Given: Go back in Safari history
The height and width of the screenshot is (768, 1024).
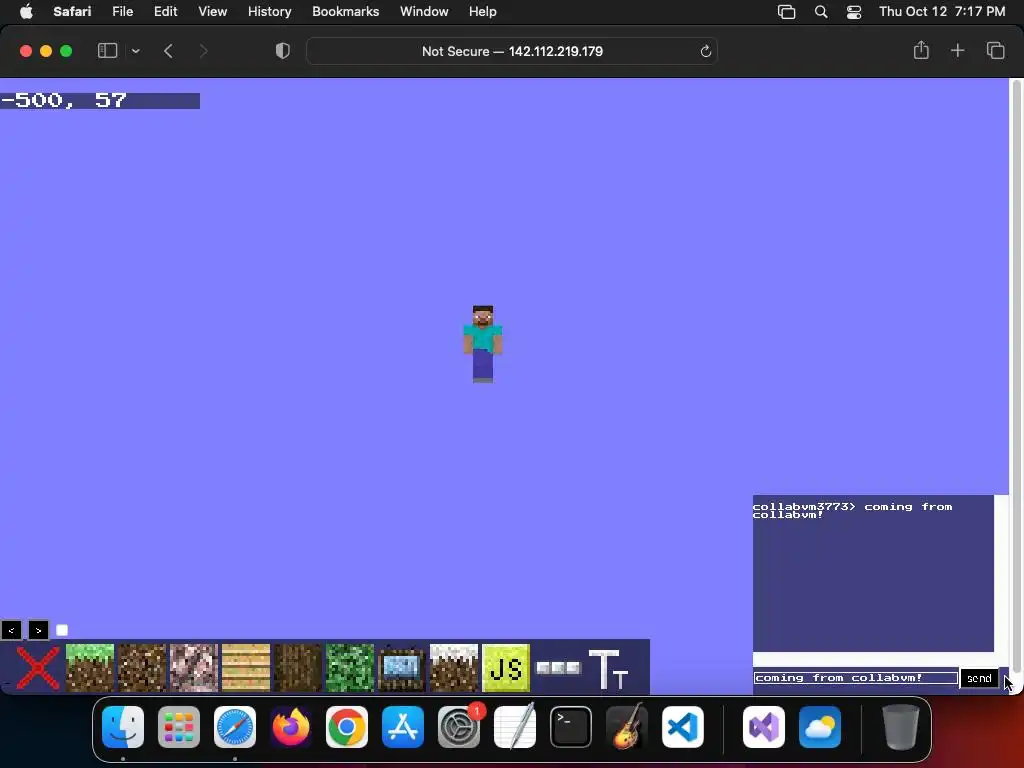Looking at the screenshot, I should (x=168, y=51).
